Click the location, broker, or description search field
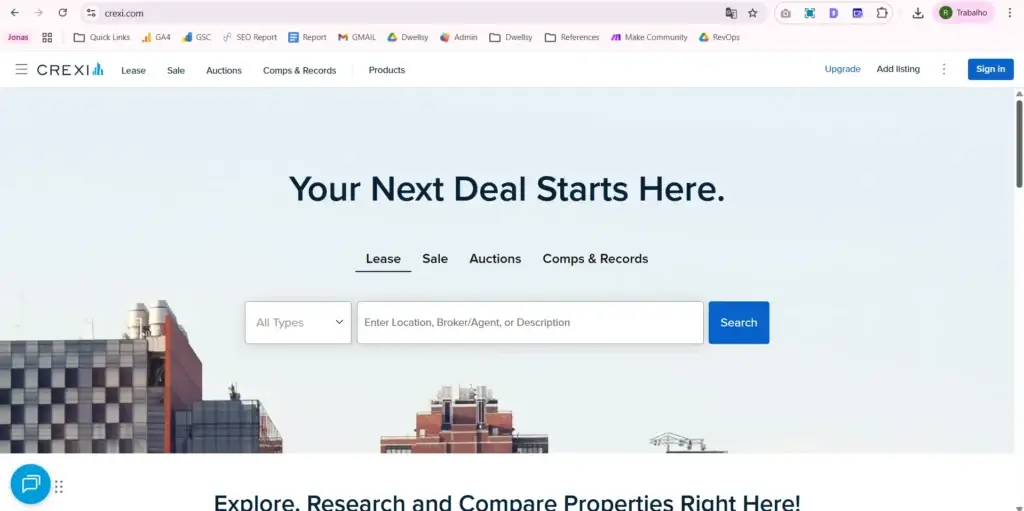 click(x=530, y=322)
